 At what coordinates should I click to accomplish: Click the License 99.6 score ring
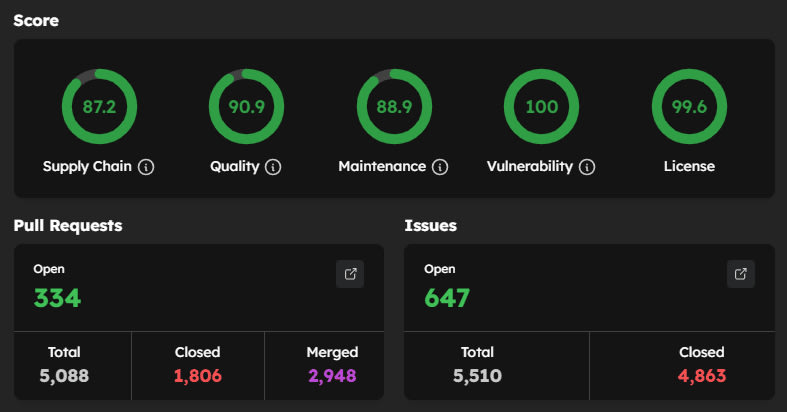[x=689, y=107]
